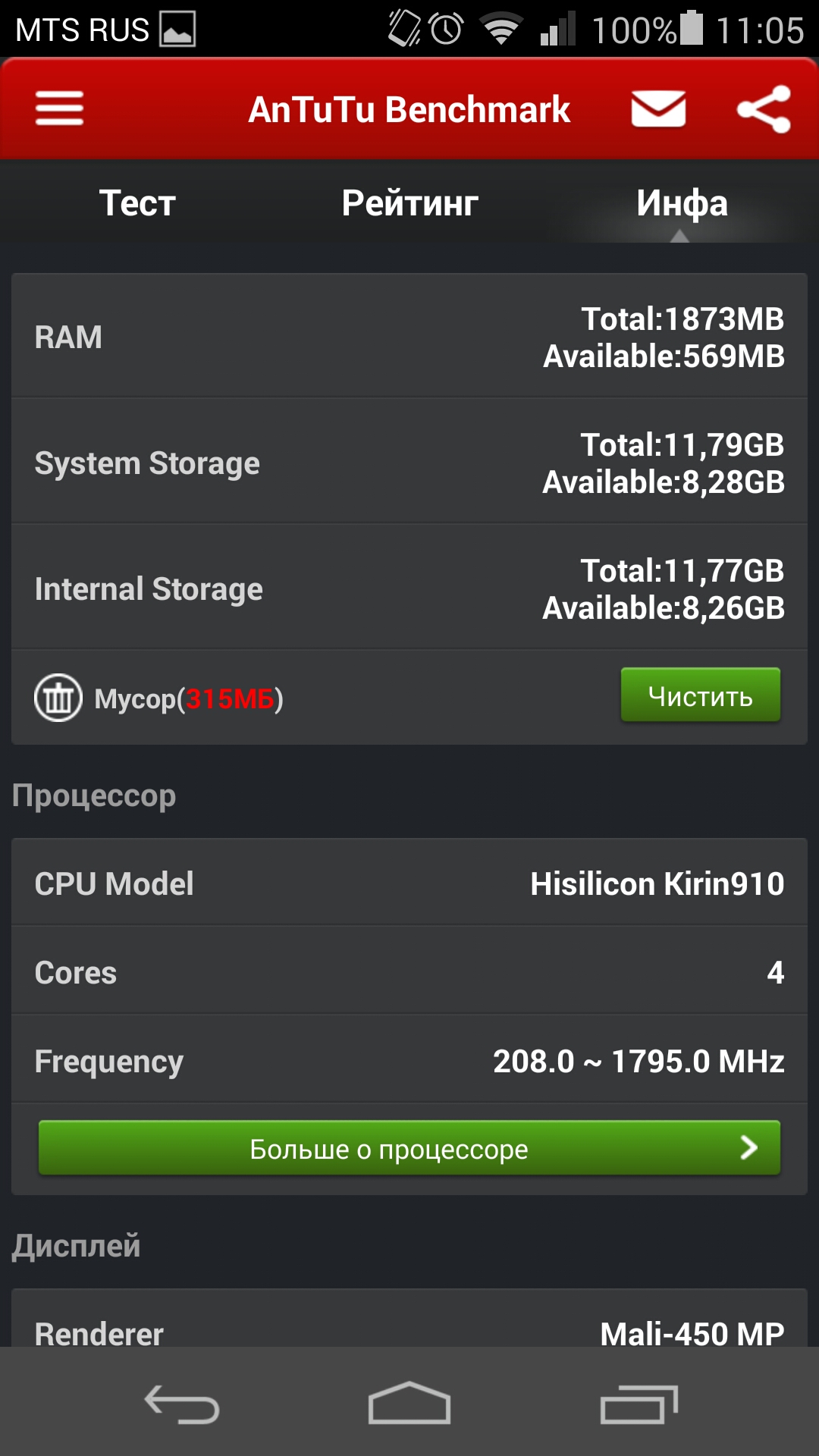Open the hamburger menu

point(59,108)
